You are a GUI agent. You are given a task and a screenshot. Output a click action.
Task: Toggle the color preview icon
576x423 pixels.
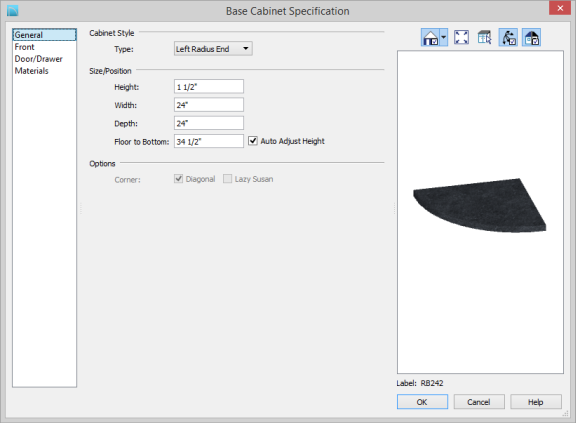pyautogui.click(x=531, y=37)
